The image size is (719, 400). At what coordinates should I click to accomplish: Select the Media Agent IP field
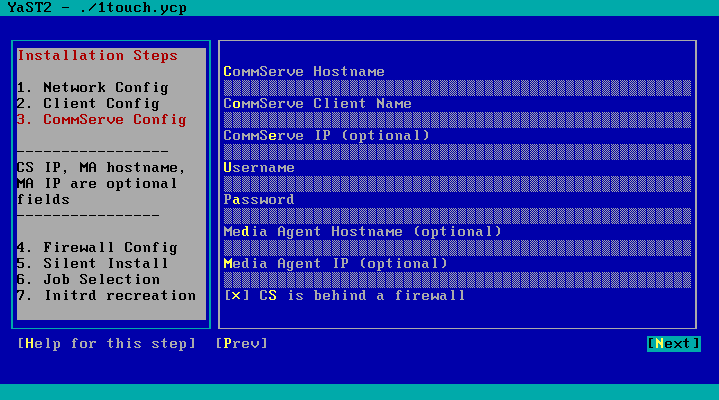[456, 279]
